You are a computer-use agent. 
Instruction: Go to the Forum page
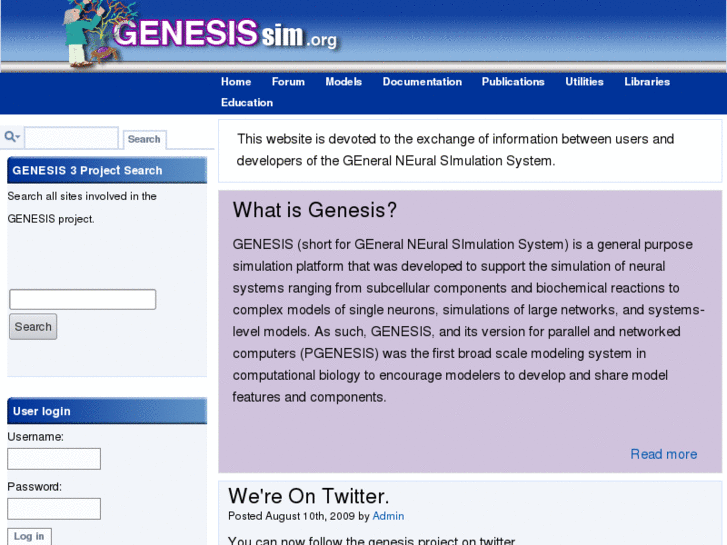288,82
